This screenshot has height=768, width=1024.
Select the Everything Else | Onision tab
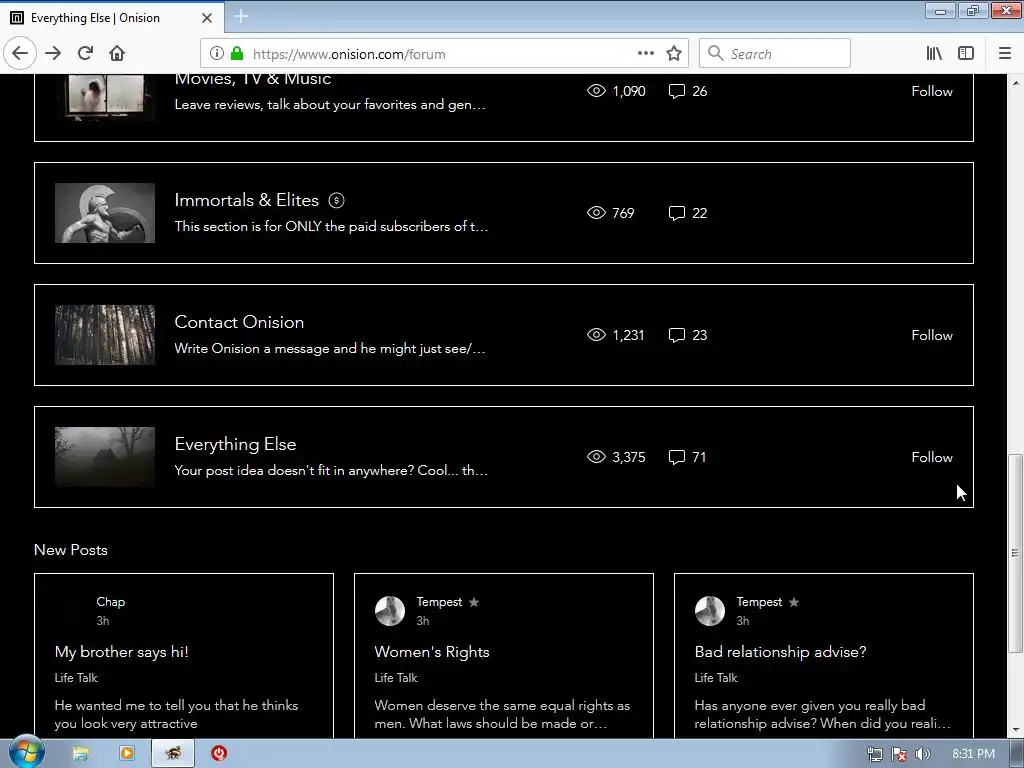click(x=112, y=18)
